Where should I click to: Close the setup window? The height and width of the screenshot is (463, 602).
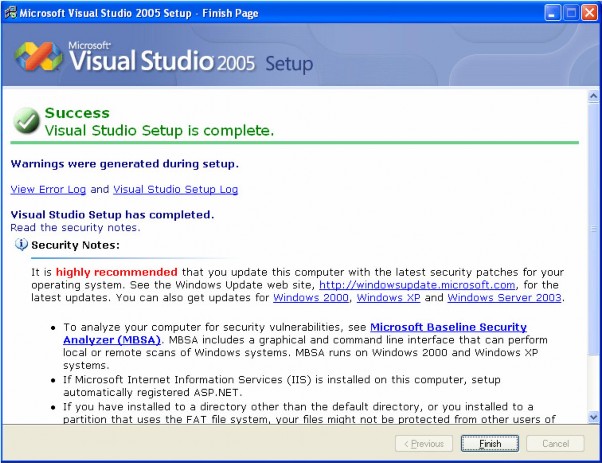click(x=589, y=13)
